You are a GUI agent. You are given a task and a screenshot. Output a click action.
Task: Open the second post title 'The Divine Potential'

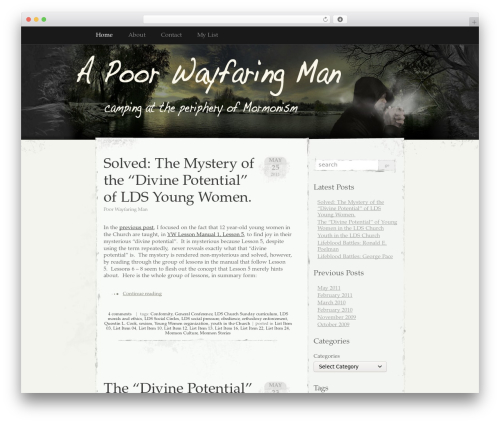pyautogui.click(x=177, y=388)
